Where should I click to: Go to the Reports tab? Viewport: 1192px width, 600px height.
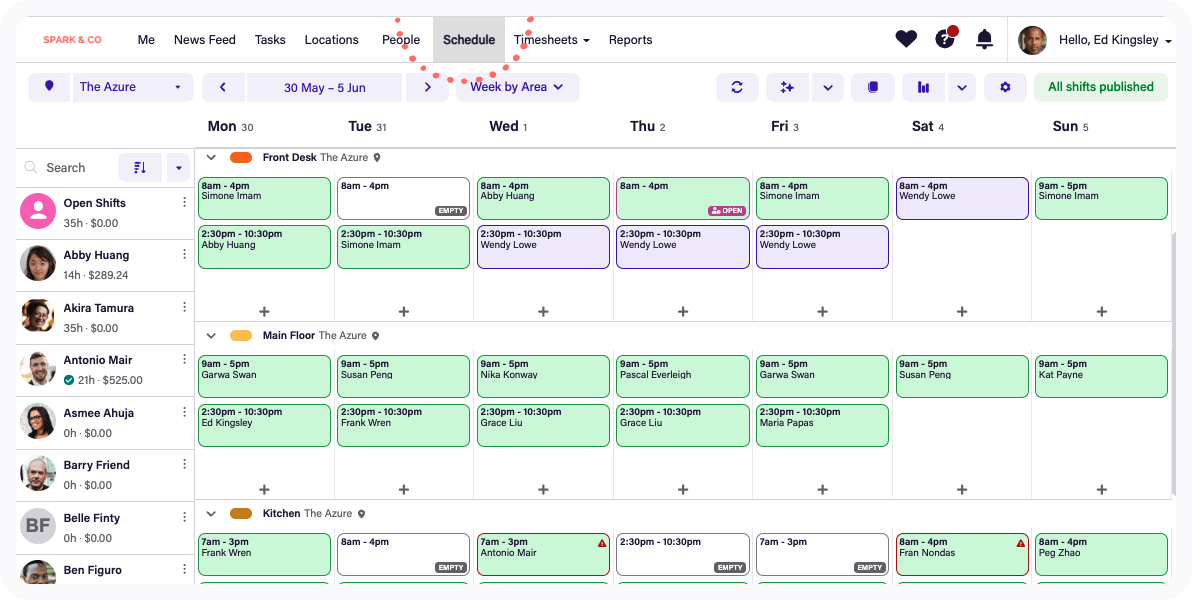click(630, 40)
